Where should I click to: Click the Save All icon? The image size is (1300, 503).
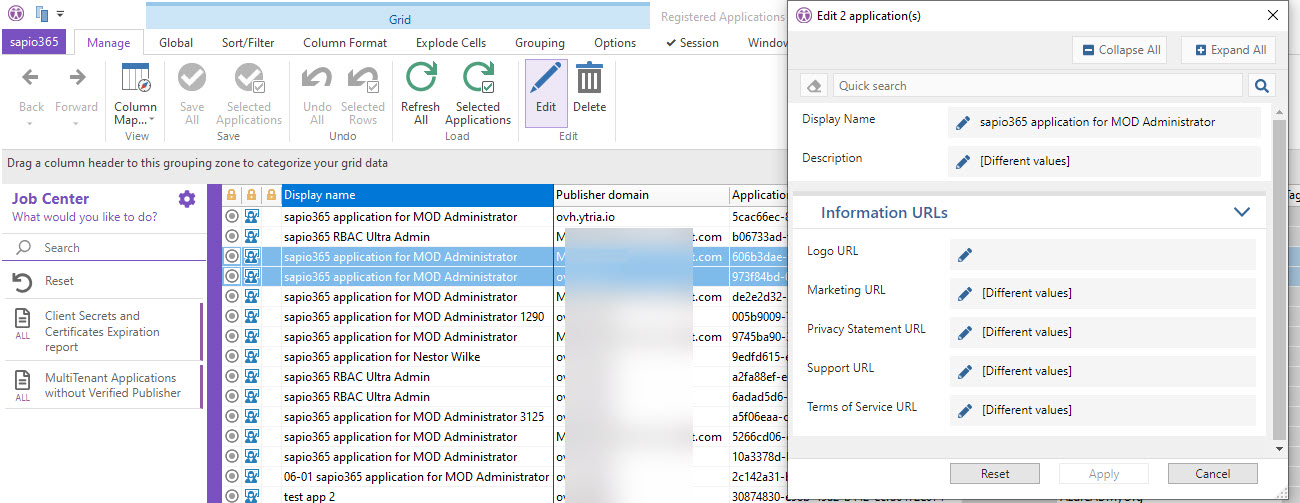tap(191, 78)
